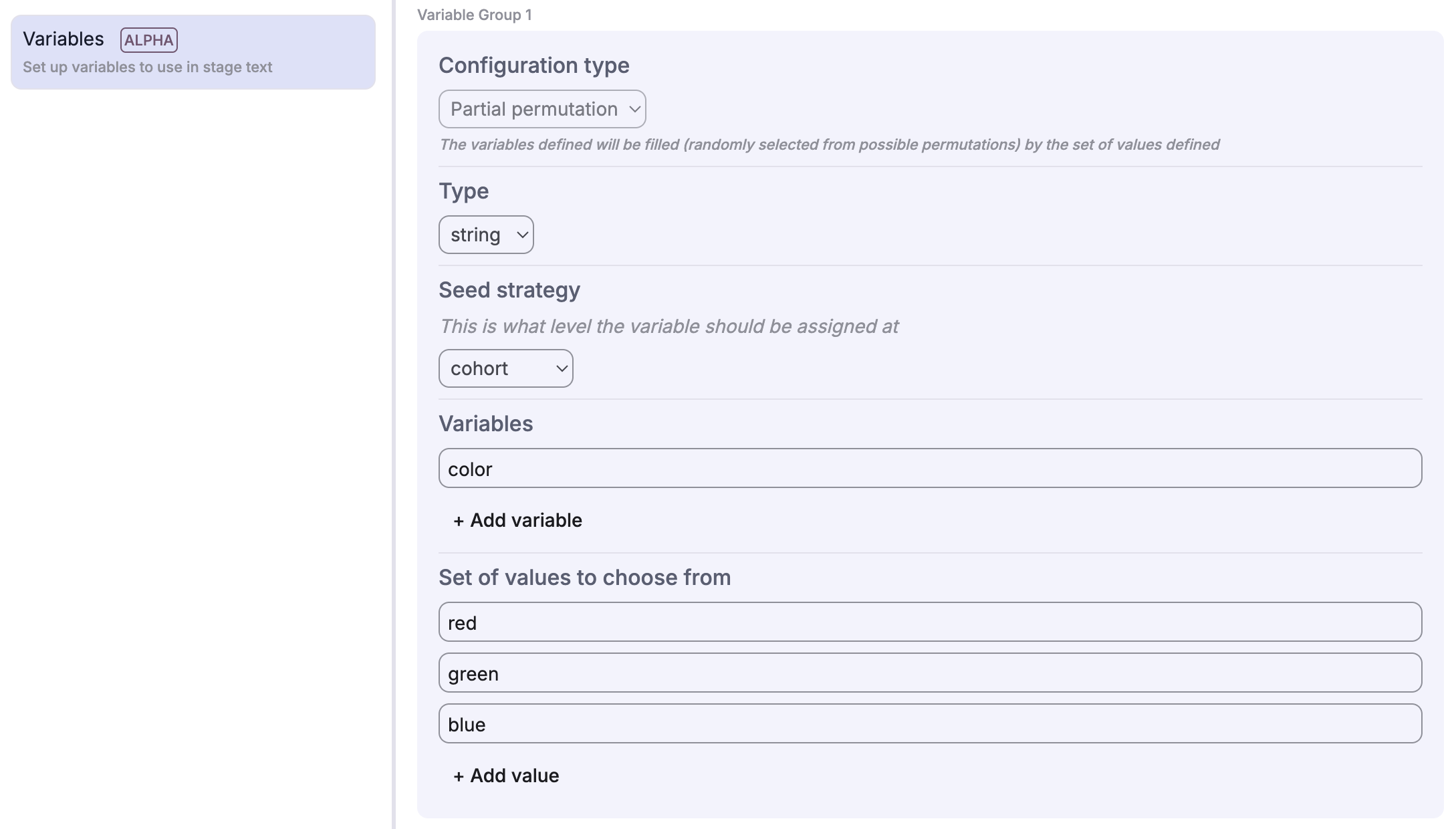This screenshot has height=829, width=1456.
Task: Open the Seed strategy cohort dropdown
Action: [505, 368]
